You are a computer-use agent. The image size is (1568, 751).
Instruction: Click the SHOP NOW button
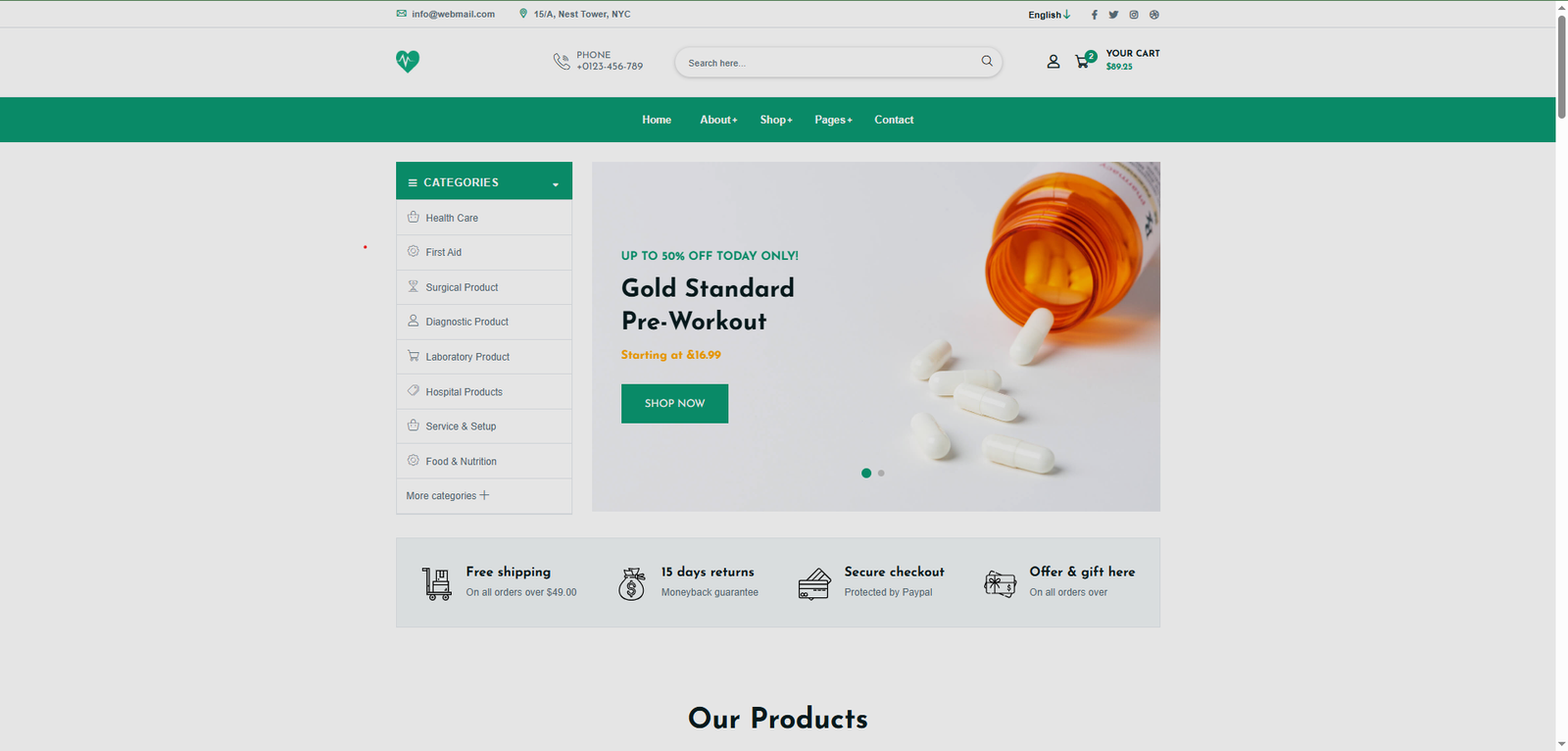[674, 404]
